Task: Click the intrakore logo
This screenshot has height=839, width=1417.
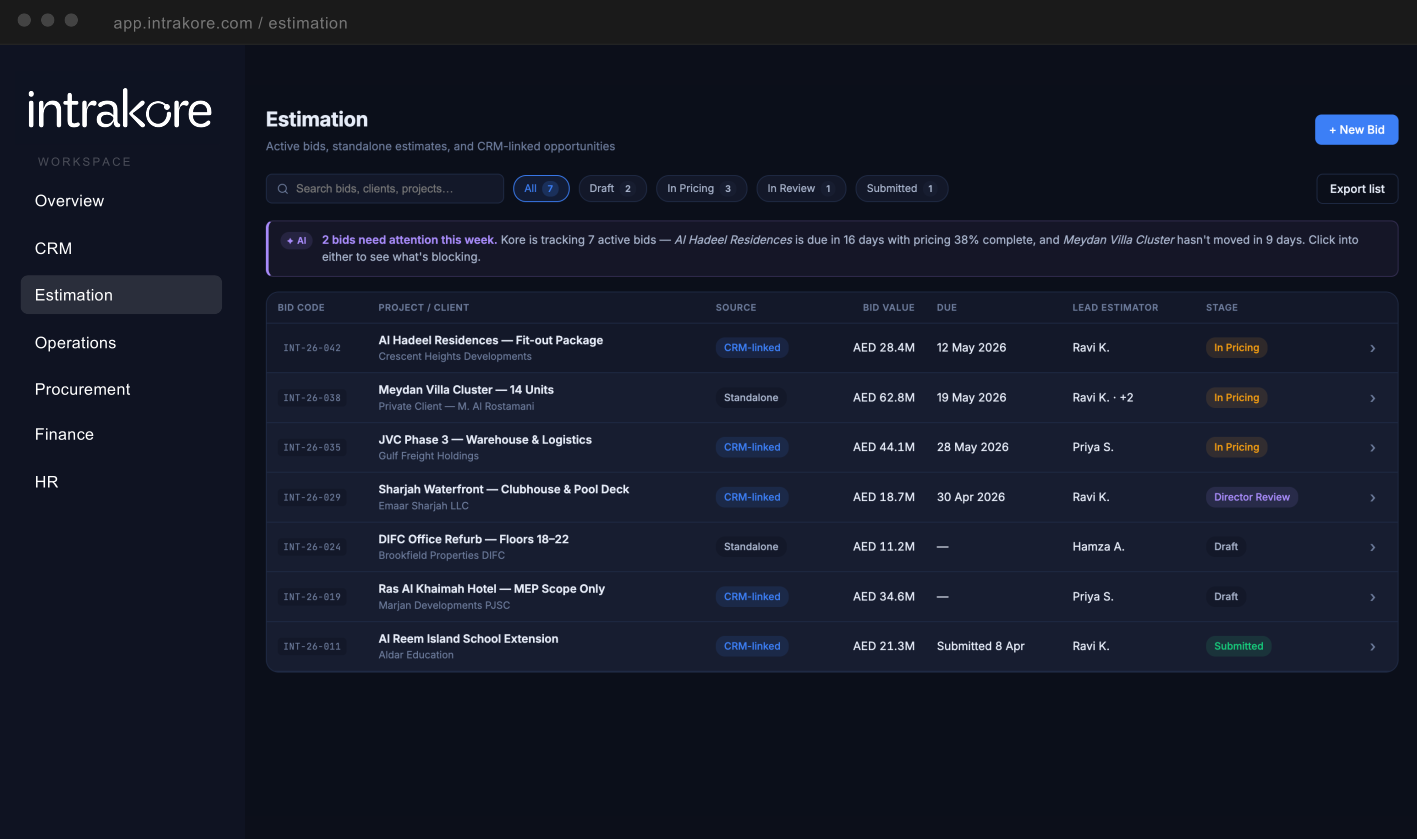Action: click(120, 109)
